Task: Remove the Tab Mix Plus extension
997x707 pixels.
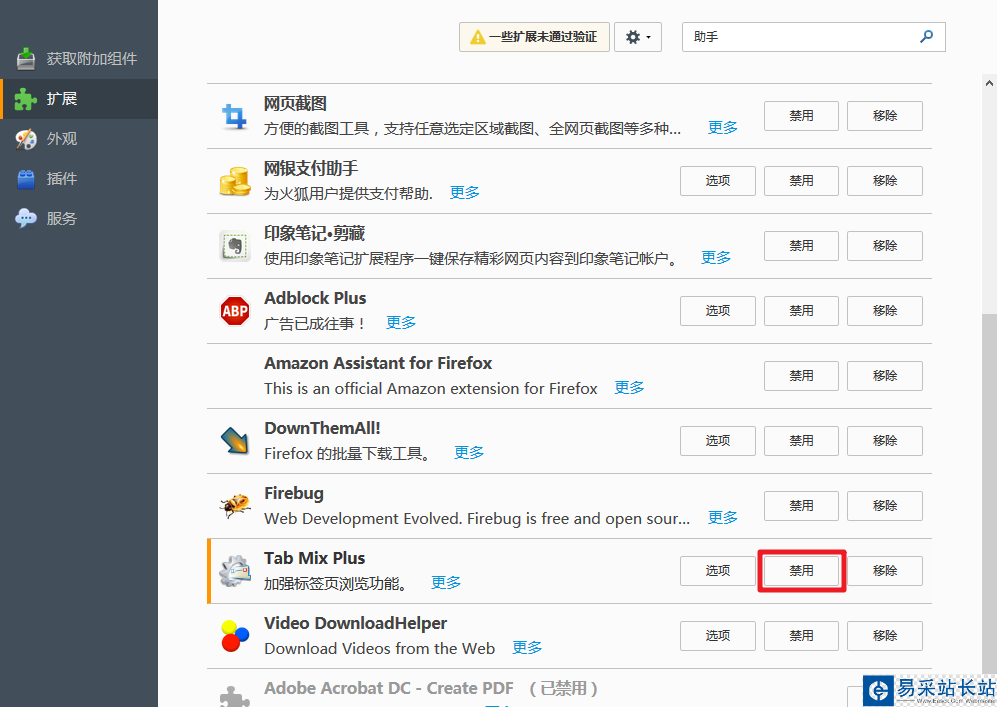Action: (884, 571)
